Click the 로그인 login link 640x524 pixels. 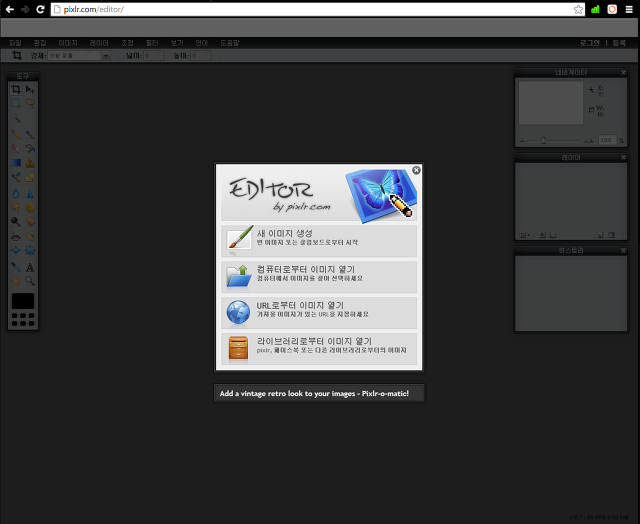590,43
